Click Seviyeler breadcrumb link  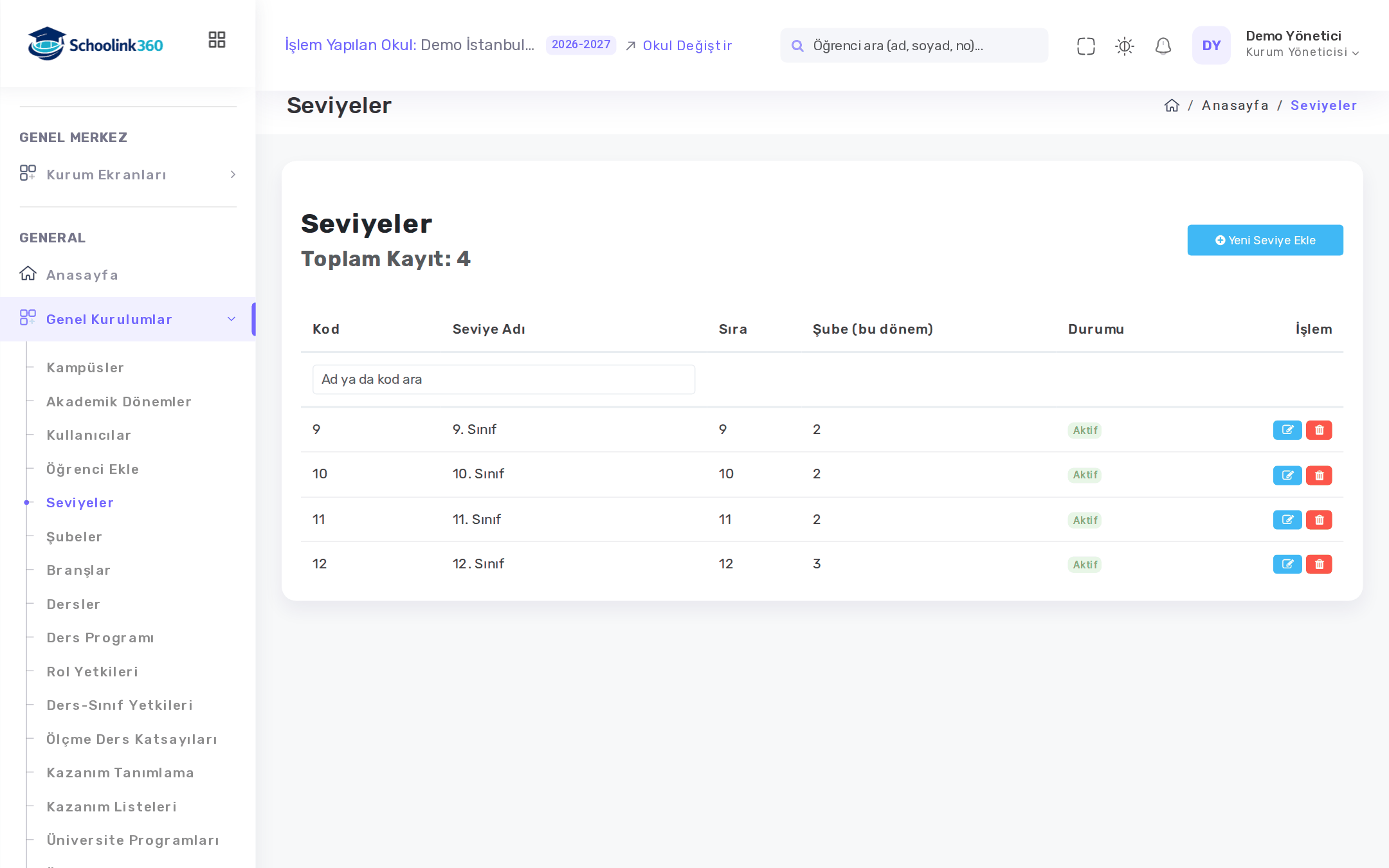(x=1323, y=105)
